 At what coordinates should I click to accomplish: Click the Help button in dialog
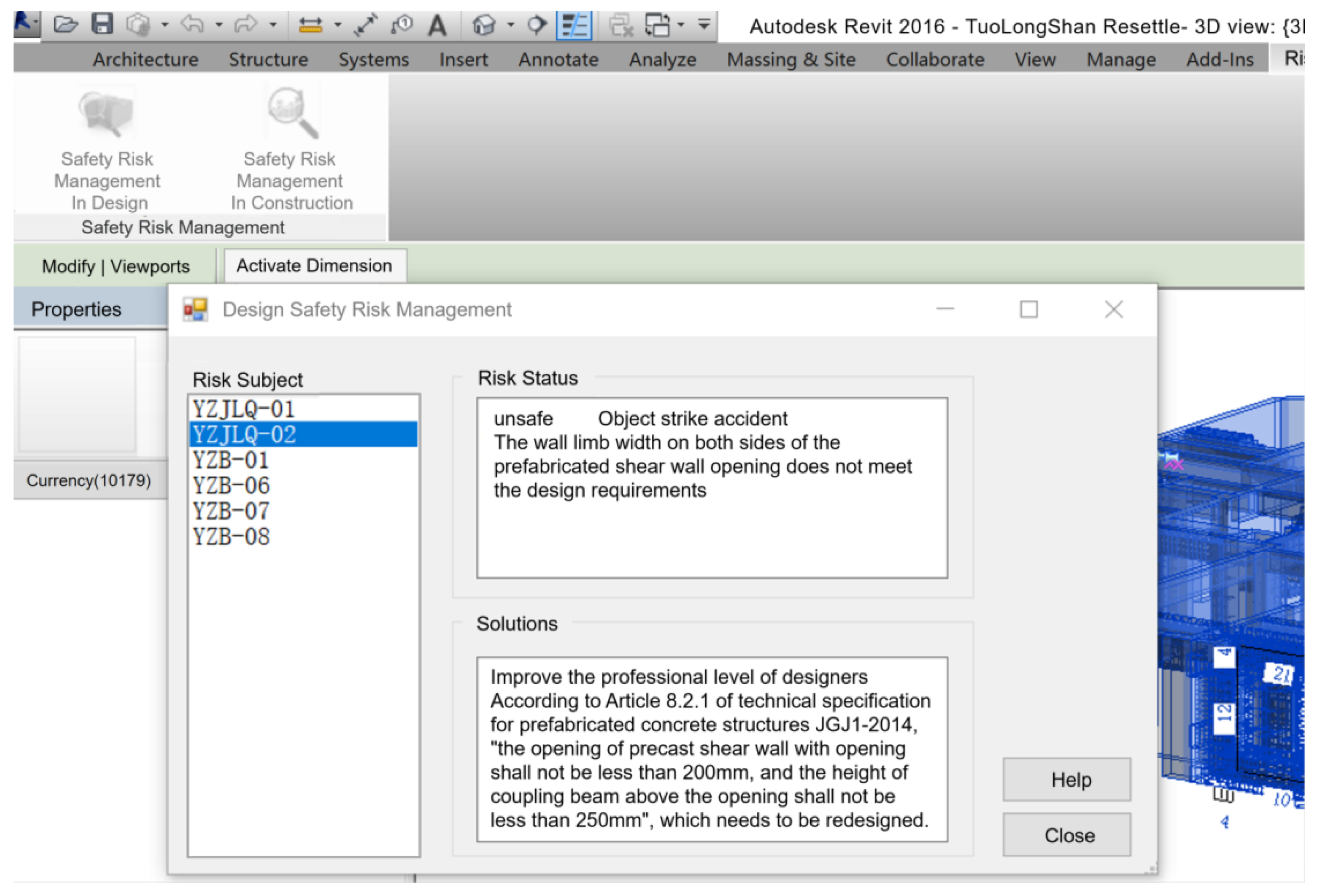point(1066,779)
